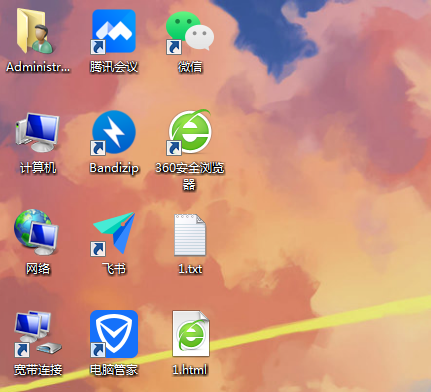431x392 pixels.
Task: Click the 腾讯会议 Tencent Meeting shortcut icon
Action: coord(113,31)
